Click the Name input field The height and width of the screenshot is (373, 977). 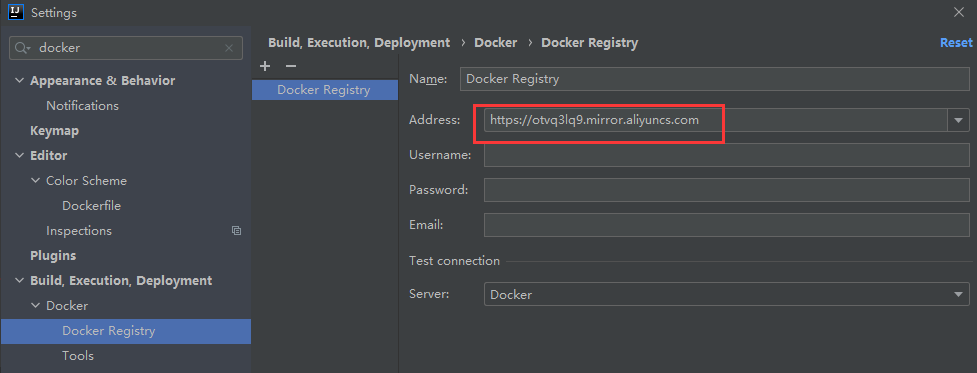point(715,79)
